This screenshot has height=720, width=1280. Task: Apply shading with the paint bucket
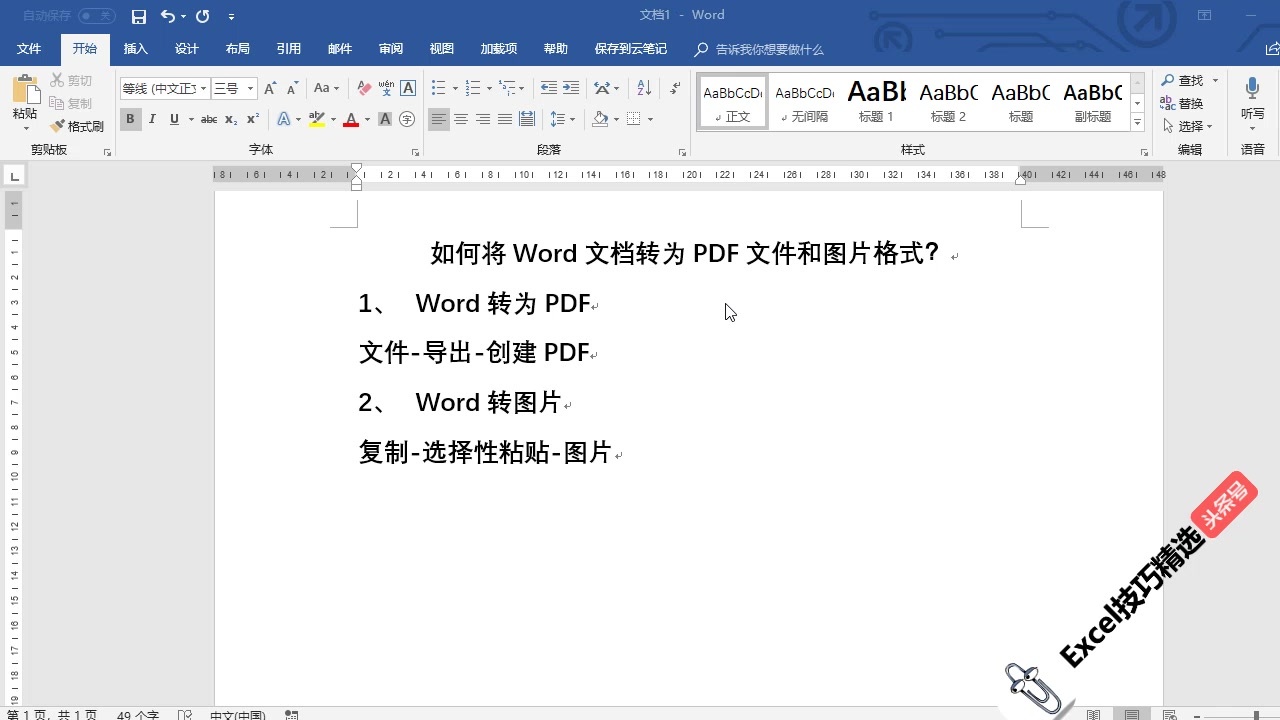tap(600, 119)
